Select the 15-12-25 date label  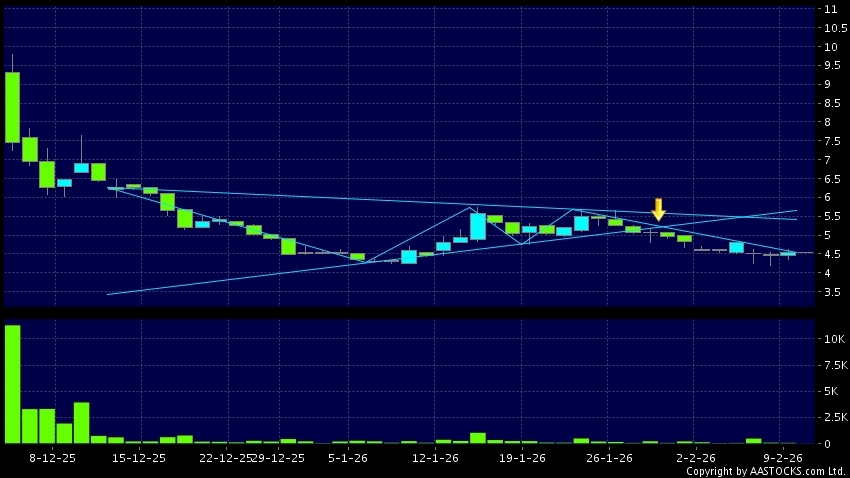[139, 458]
